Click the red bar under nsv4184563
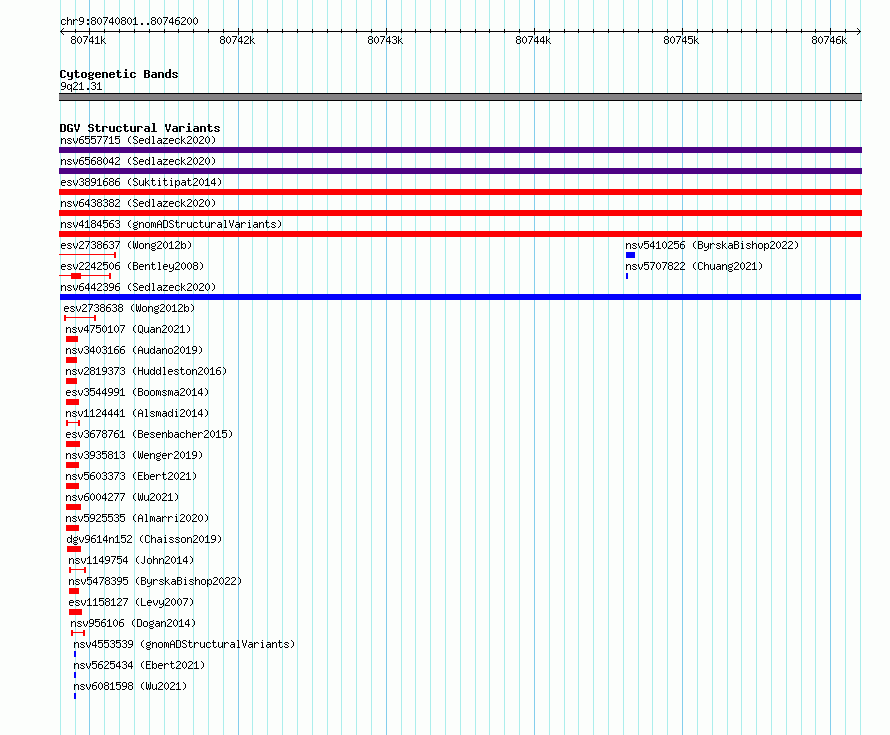 click(460, 234)
